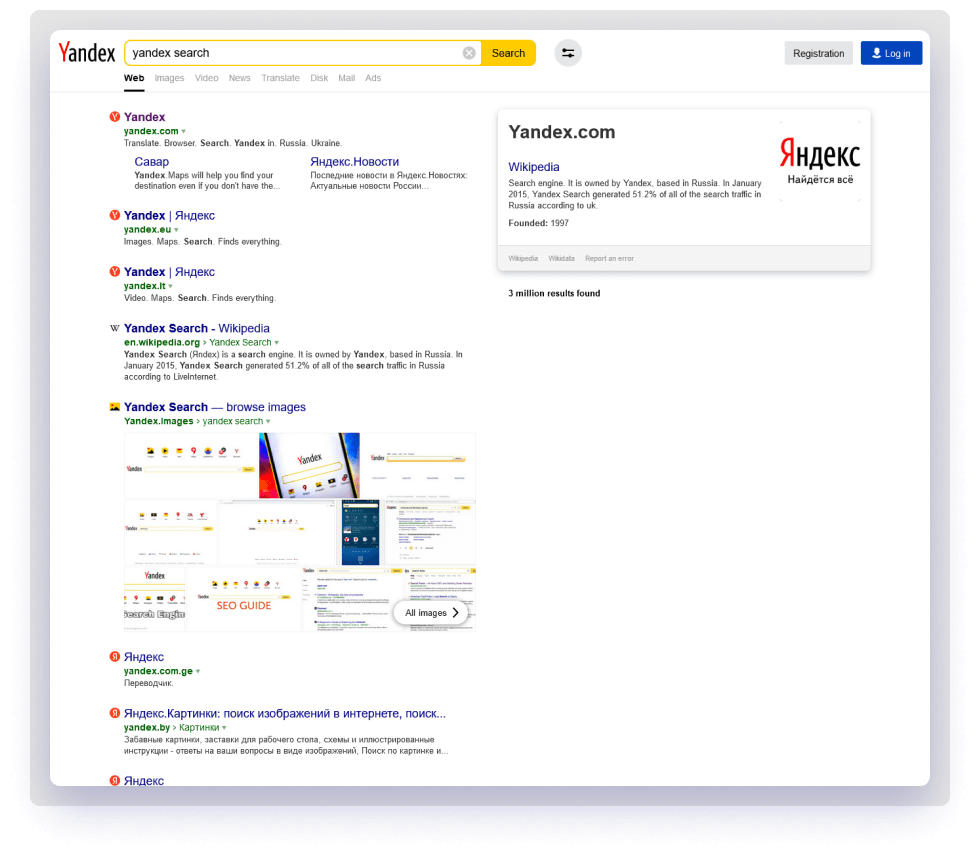980x856 pixels.
Task: Switch to Video tab
Action: tap(206, 78)
